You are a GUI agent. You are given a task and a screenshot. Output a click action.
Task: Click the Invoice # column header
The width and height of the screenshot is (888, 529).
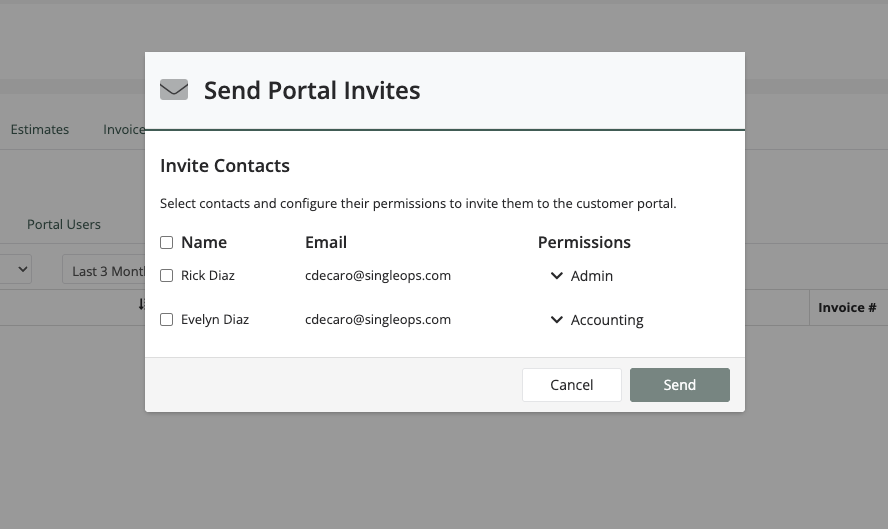[x=847, y=308]
